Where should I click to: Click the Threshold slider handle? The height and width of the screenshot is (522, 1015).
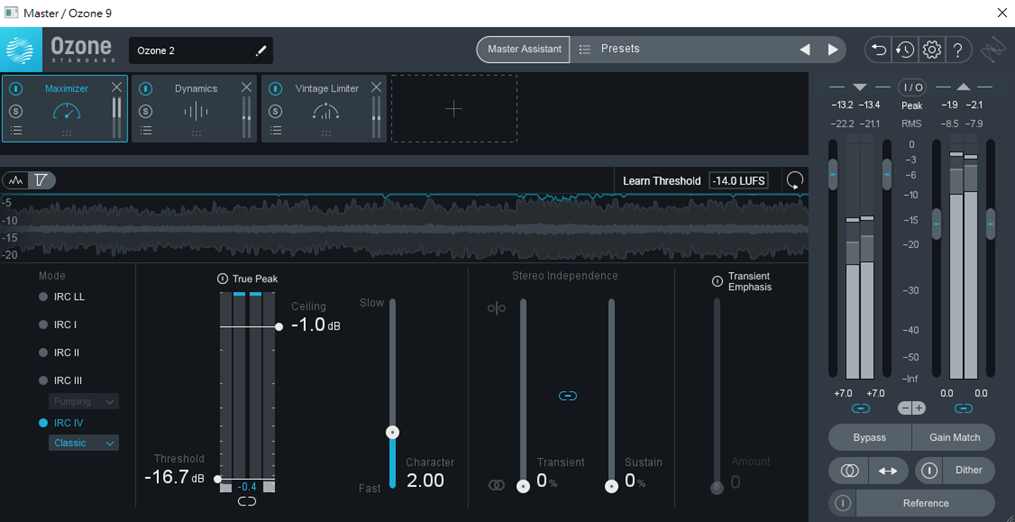[218, 479]
